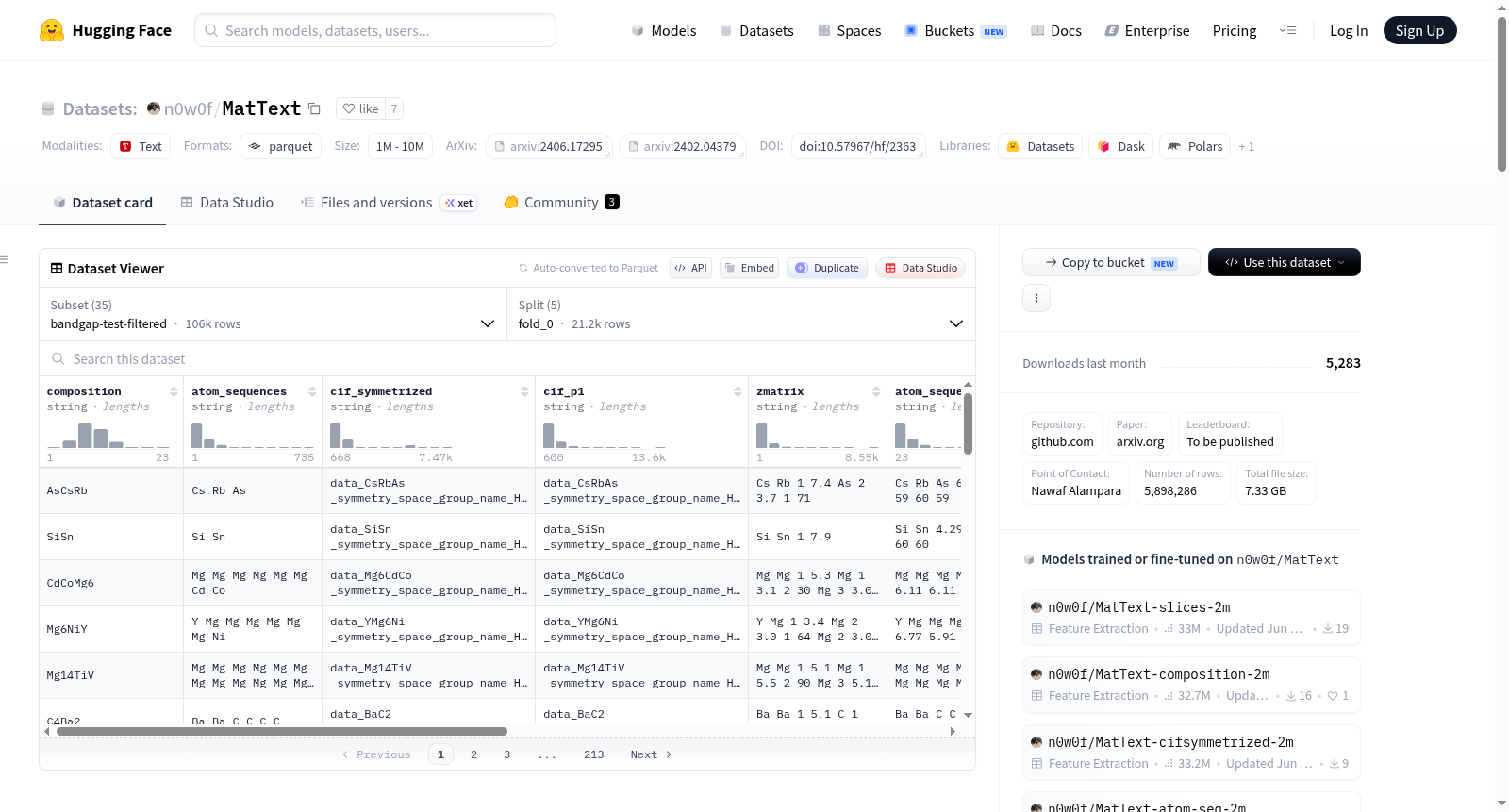
Task: Focus the Search this dataset field
Action: tap(507, 358)
